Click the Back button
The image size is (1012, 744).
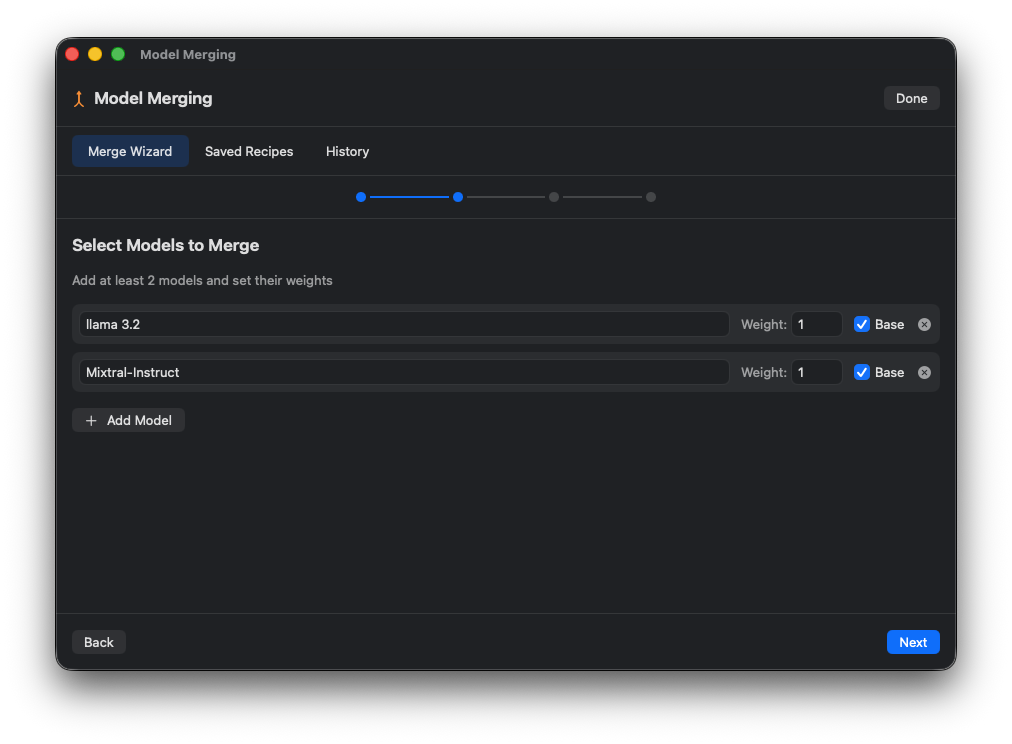[98, 641]
